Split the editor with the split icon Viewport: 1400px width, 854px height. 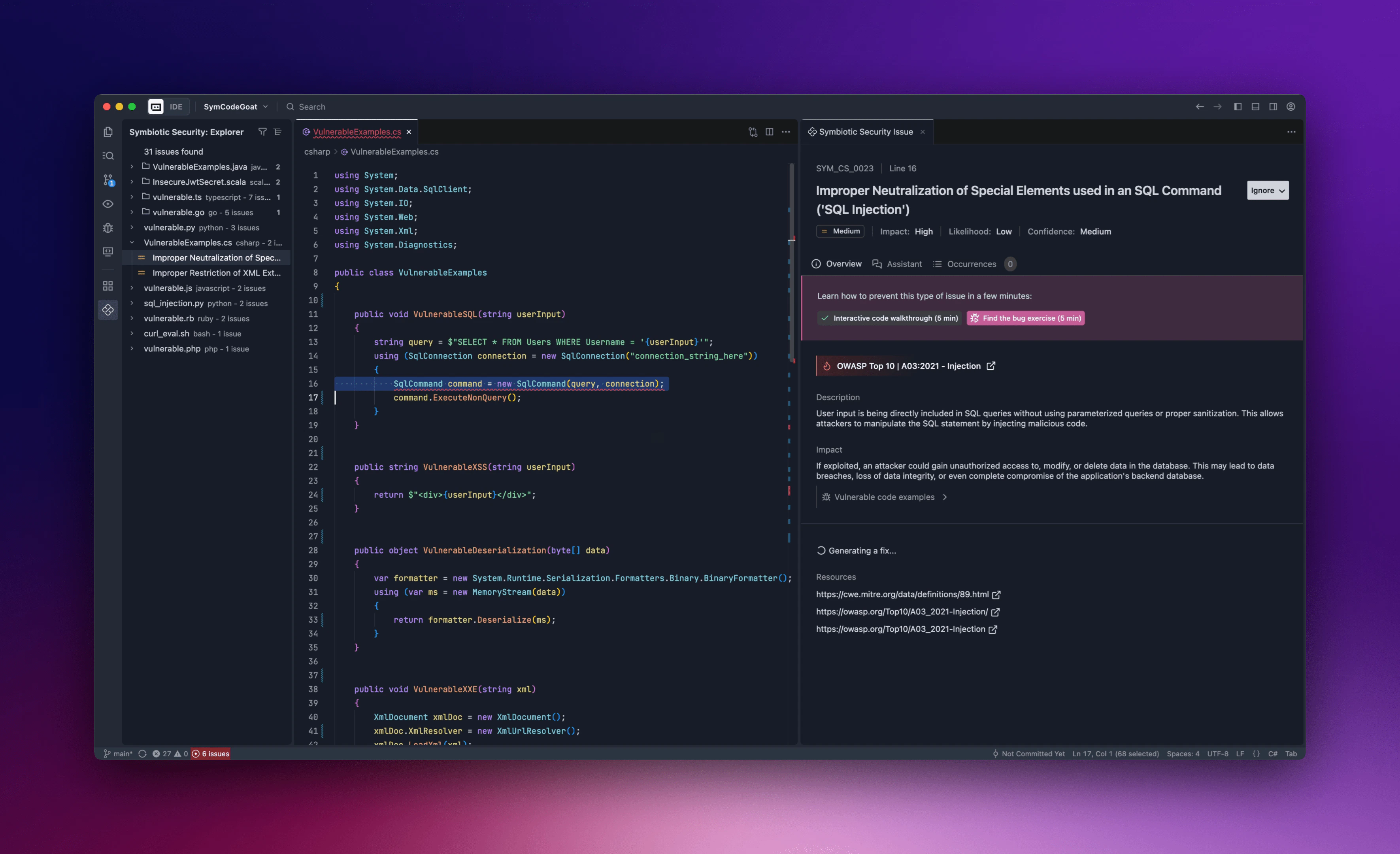click(x=769, y=132)
